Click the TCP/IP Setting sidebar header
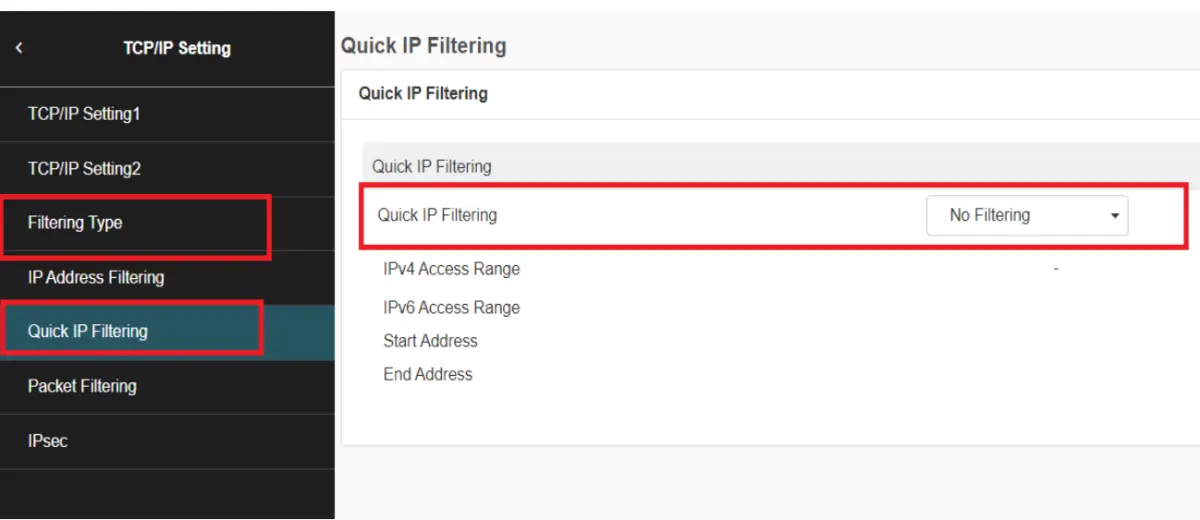 [x=177, y=48]
